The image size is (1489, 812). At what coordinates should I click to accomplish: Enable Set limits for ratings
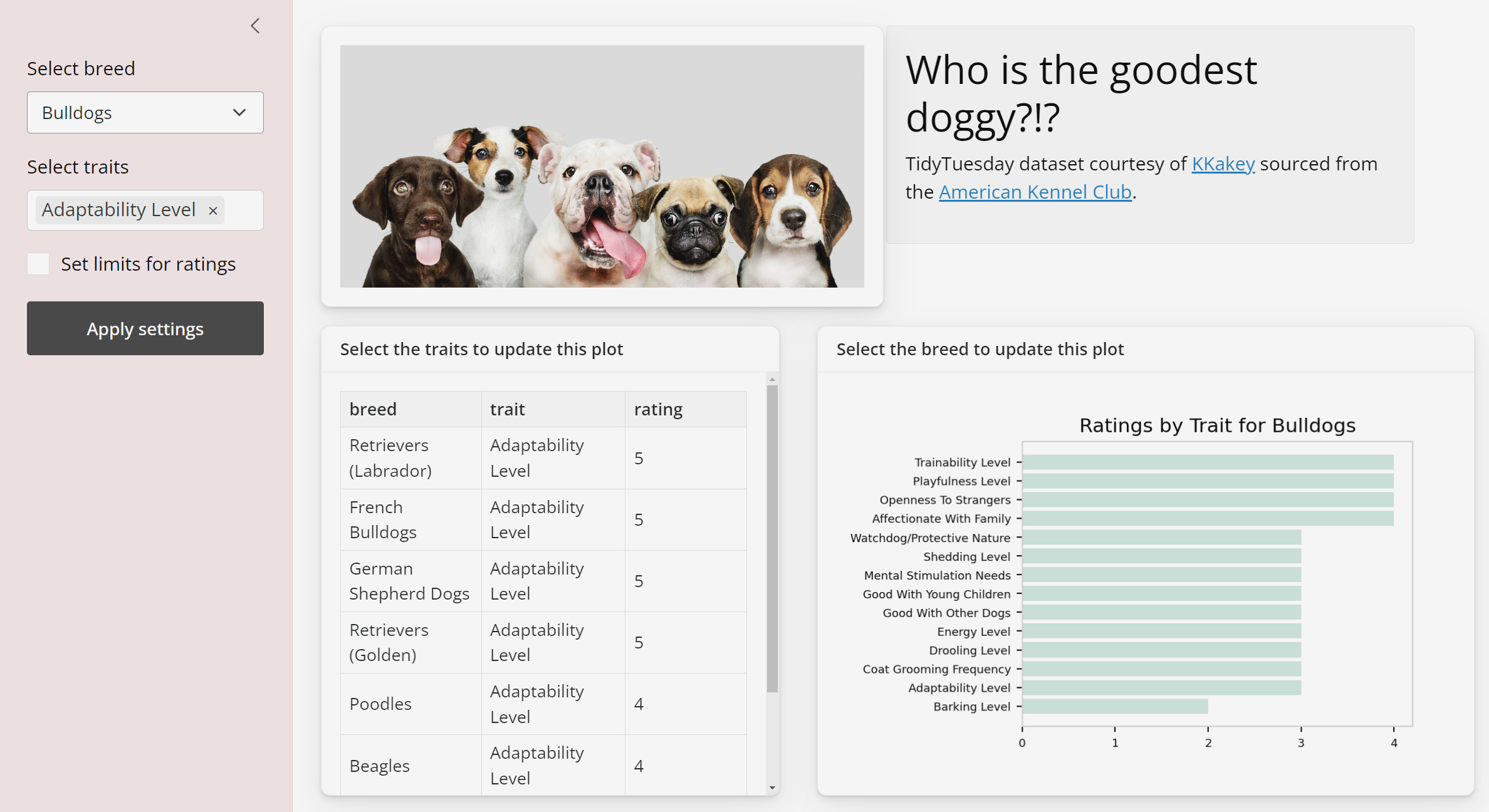point(38,264)
